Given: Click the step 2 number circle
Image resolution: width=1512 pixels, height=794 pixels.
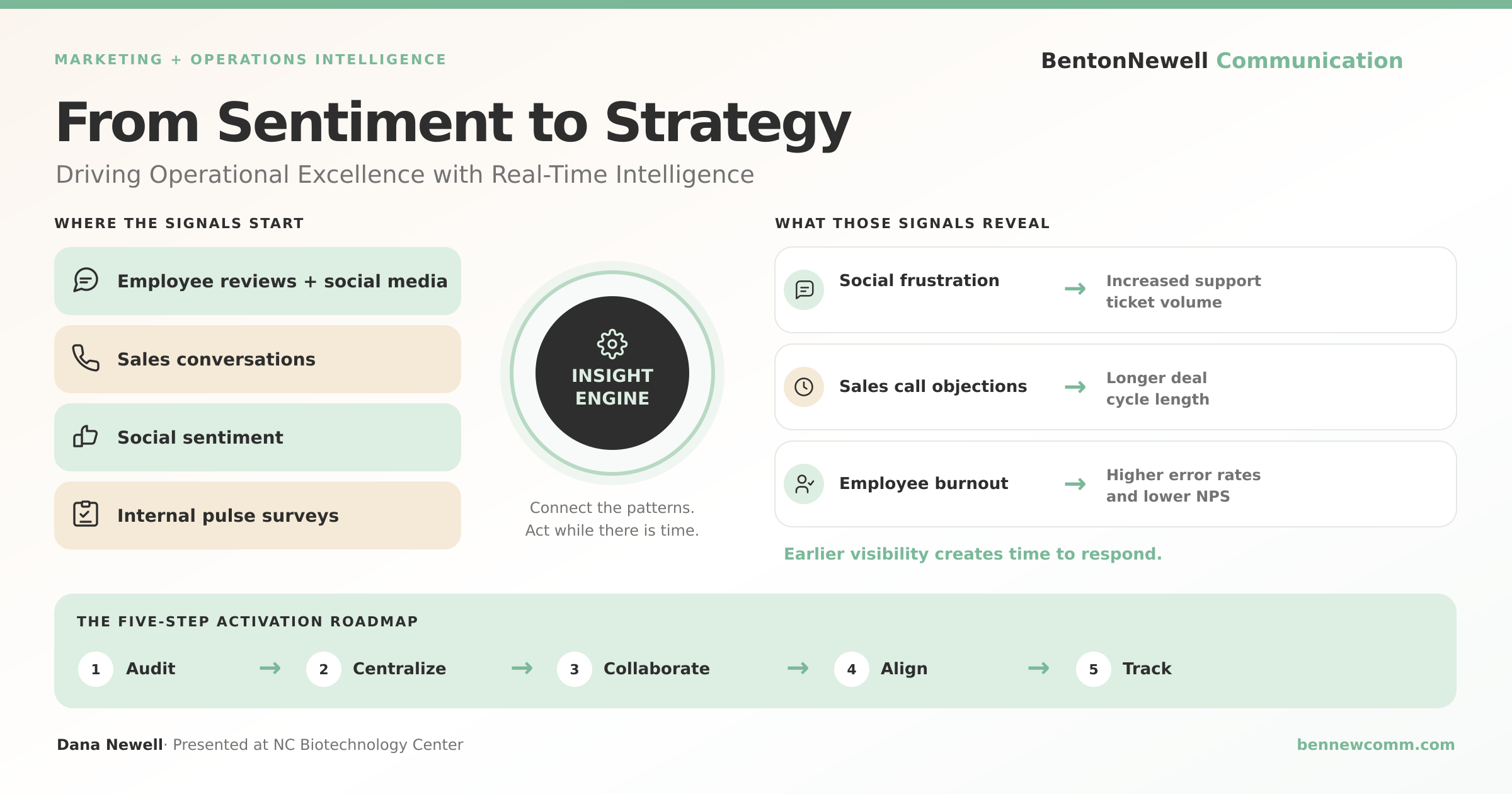Looking at the screenshot, I should point(324,669).
